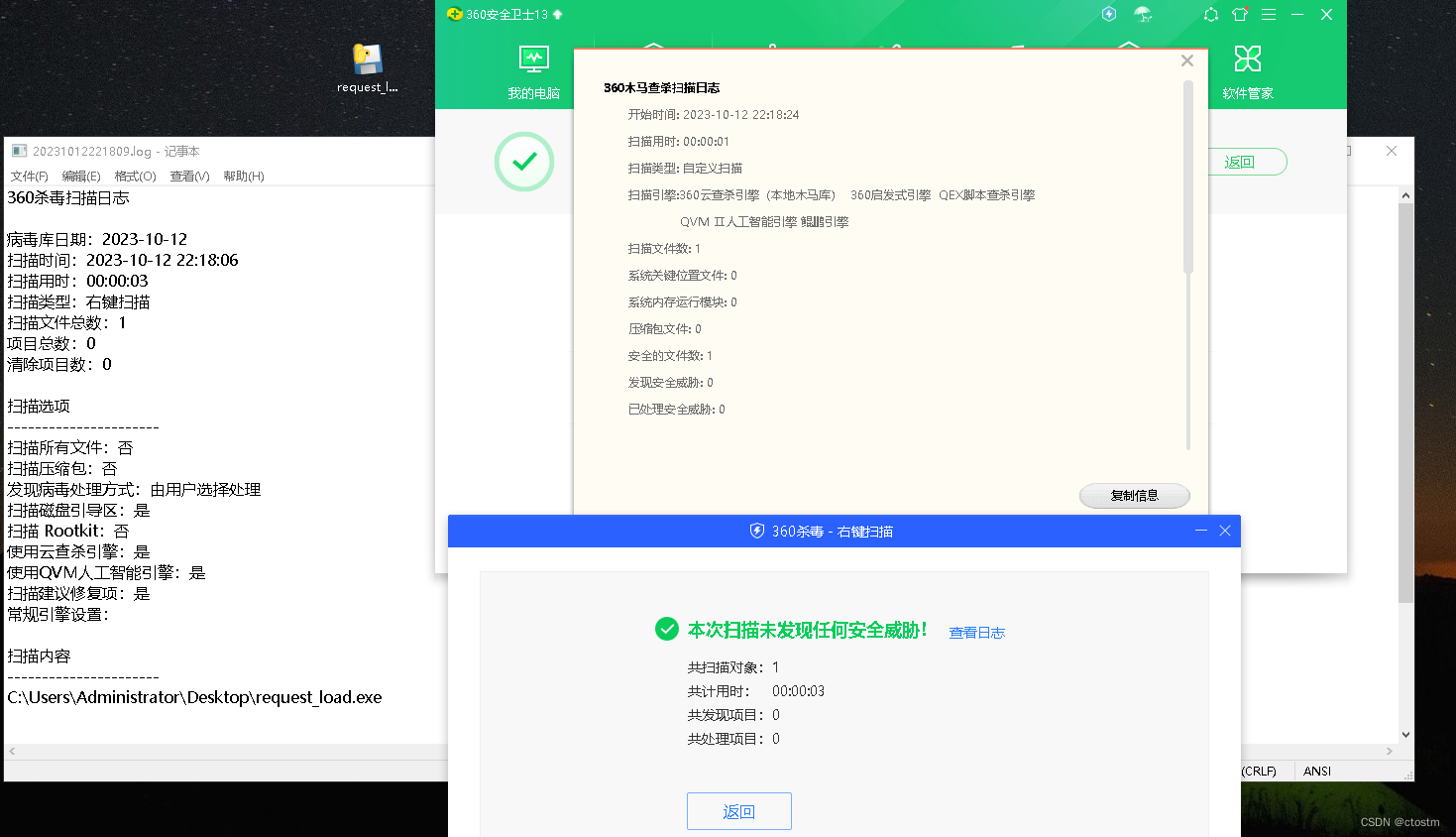Close the Notepad log window
This screenshot has height=837, width=1456.
pyautogui.click(x=1392, y=151)
